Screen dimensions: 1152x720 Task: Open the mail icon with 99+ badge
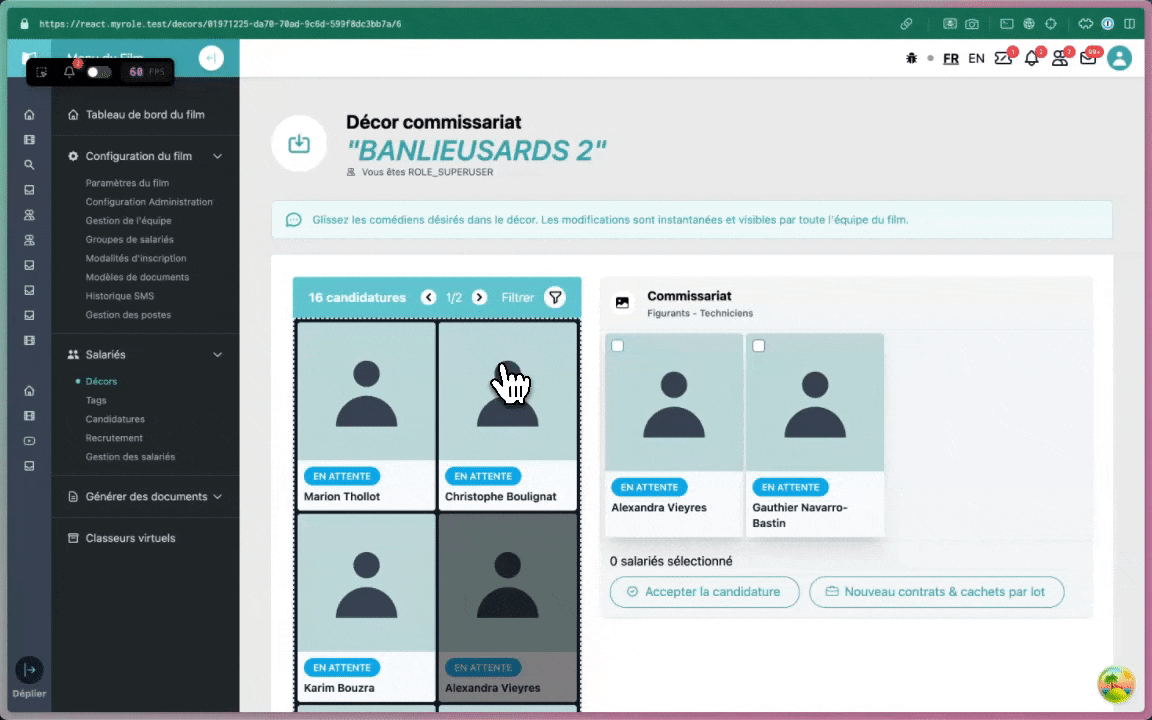pos(1088,59)
